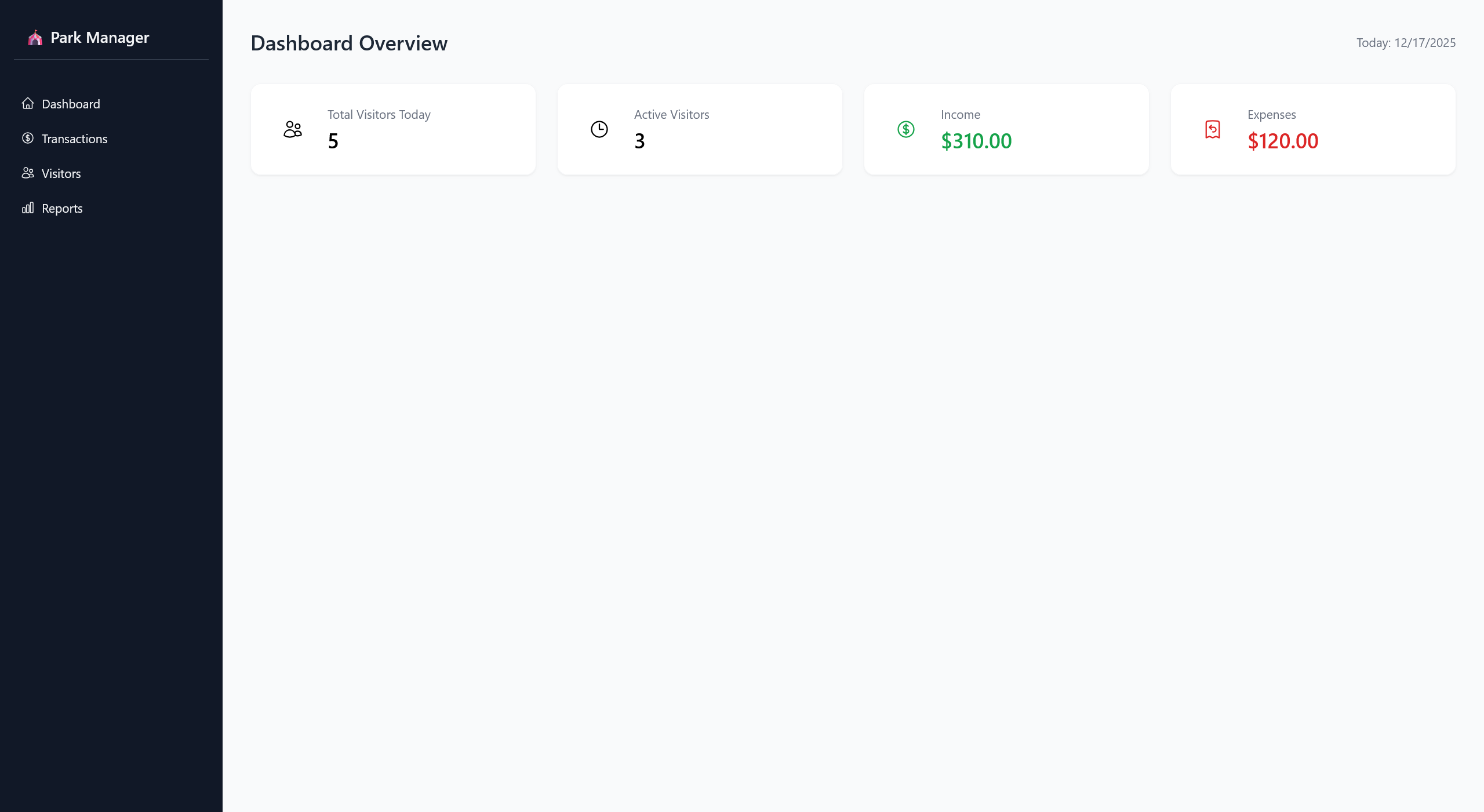This screenshot has width=1484, height=812.
Task: Open the Reports section
Action: 62,208
